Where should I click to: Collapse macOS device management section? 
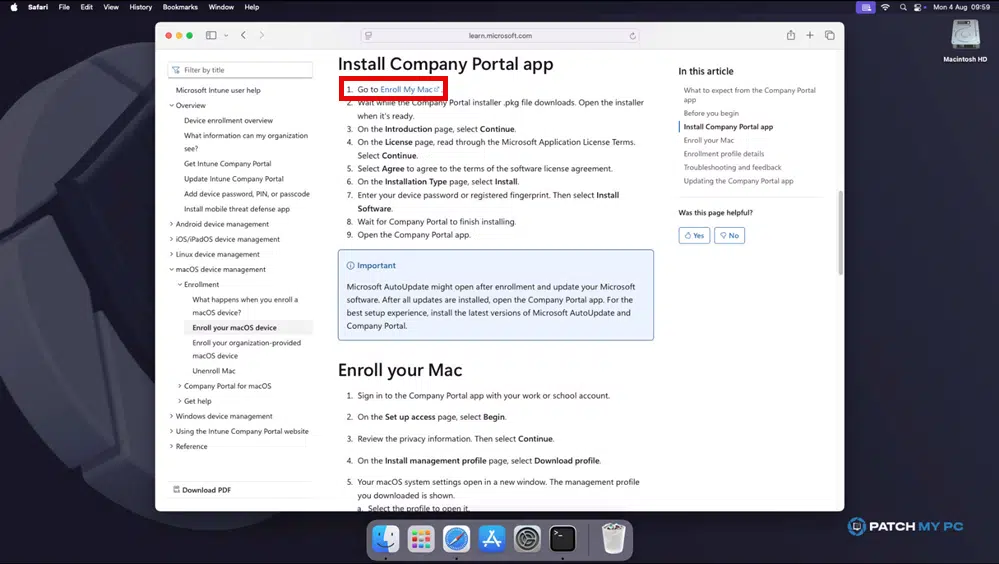pos(171,269)
